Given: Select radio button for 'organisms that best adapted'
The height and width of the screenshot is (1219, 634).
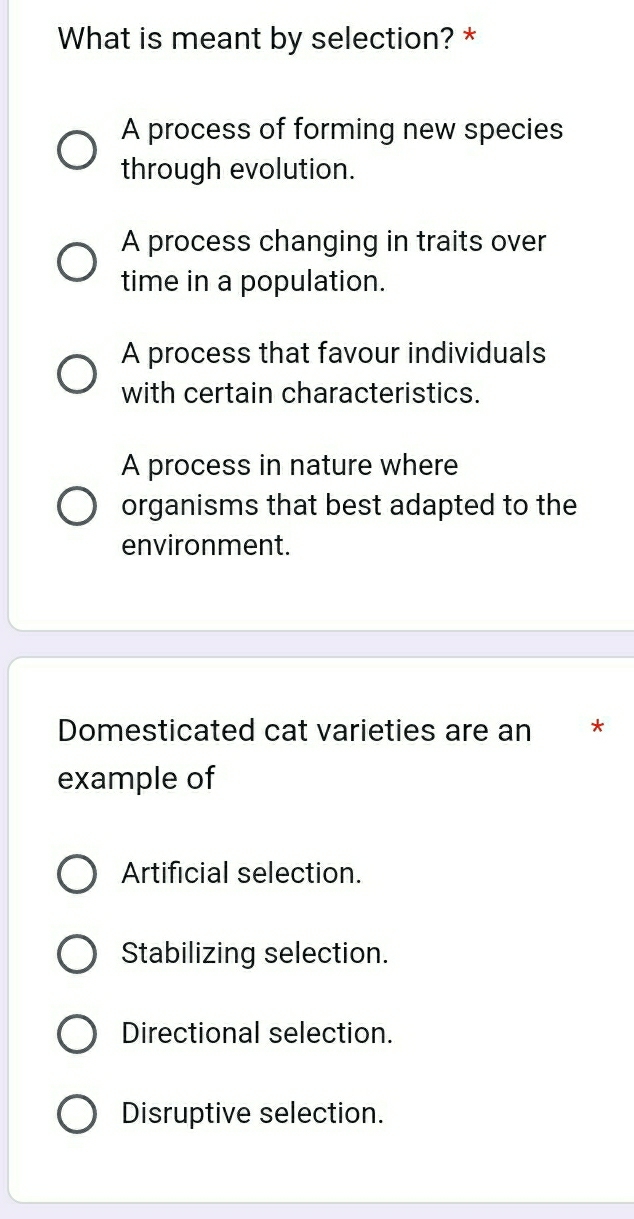Looking at the screenshot, I should pyautogui.click(x=77, y=506).
